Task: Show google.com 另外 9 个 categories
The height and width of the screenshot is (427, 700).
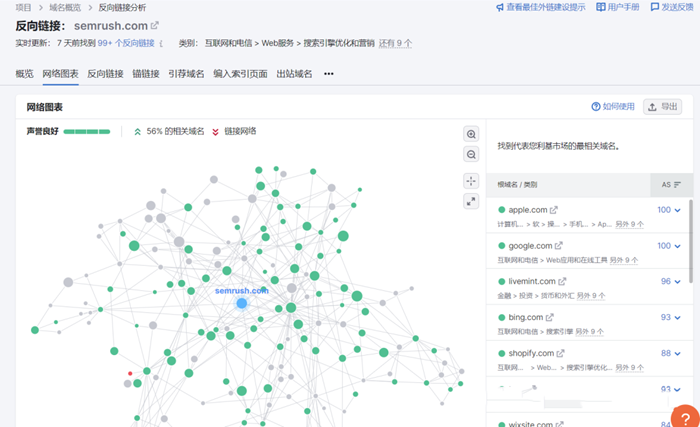Action: click(624, 260)
